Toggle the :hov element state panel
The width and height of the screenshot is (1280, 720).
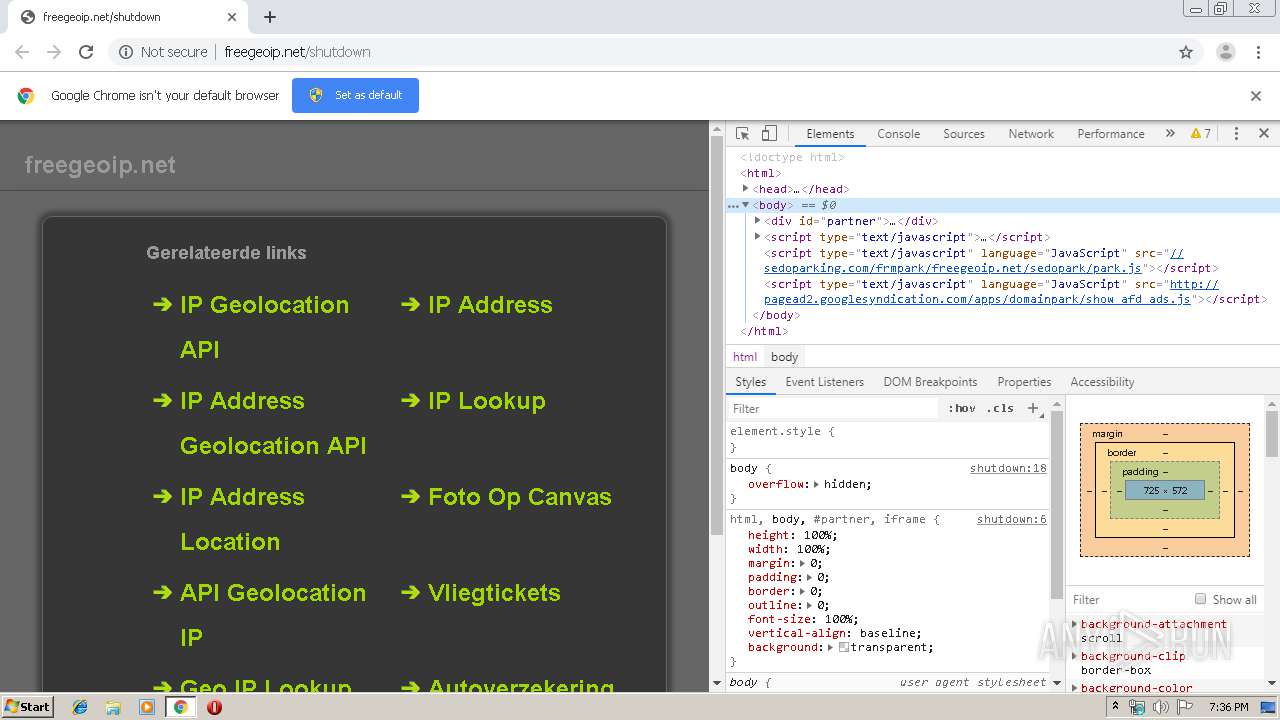962,408
